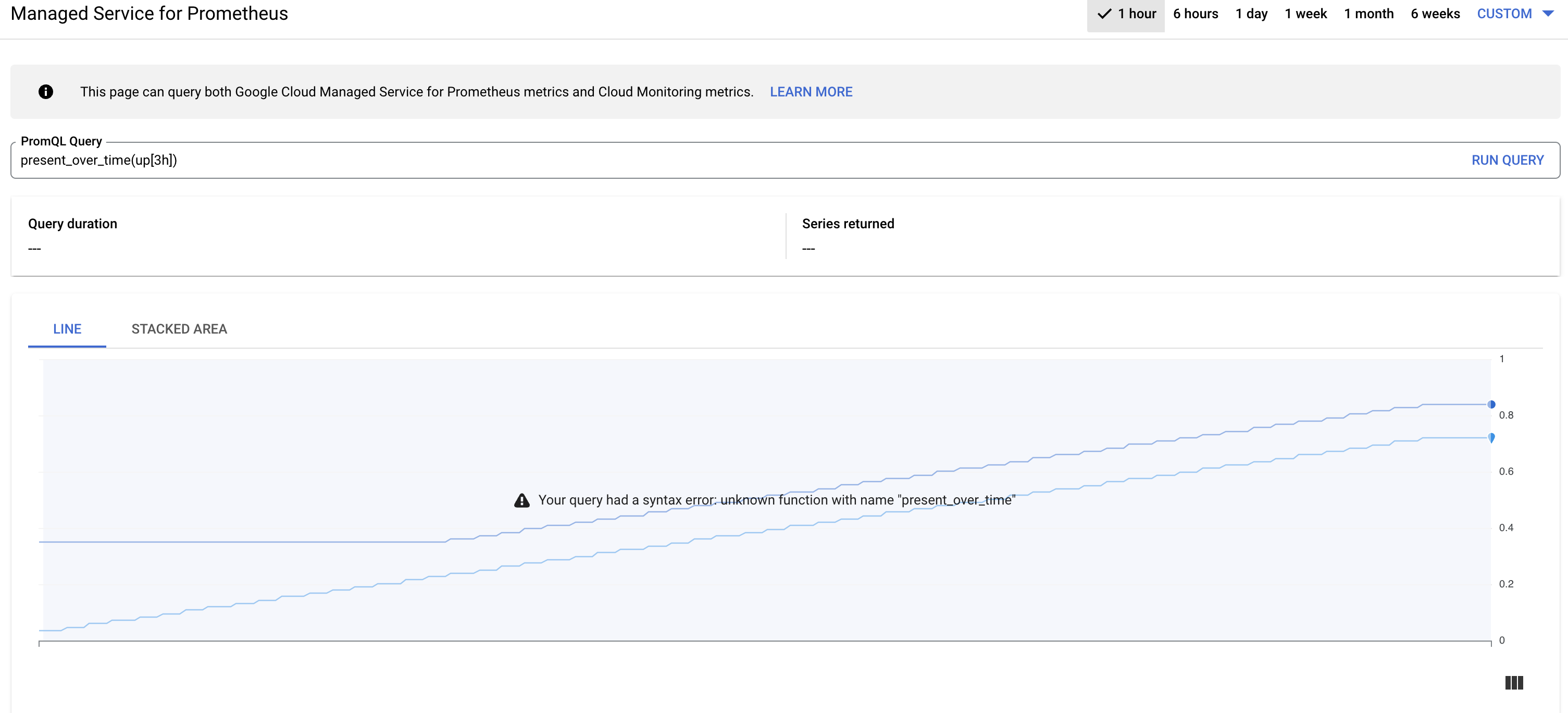Click the info icon in the notice banner
The width and height of the screenshot is (1568, 713).
point(46,91)
